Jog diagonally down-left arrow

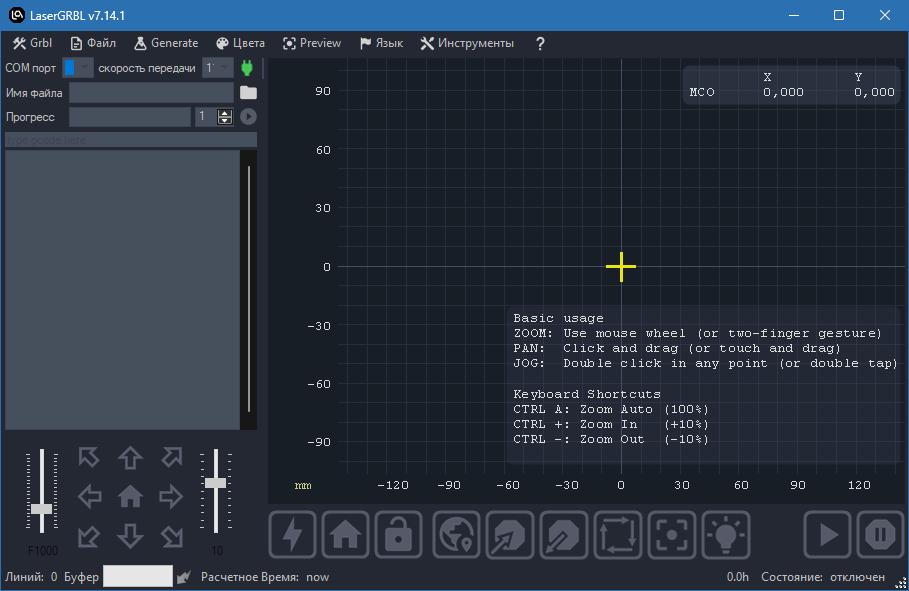click(x=89, y=536)
